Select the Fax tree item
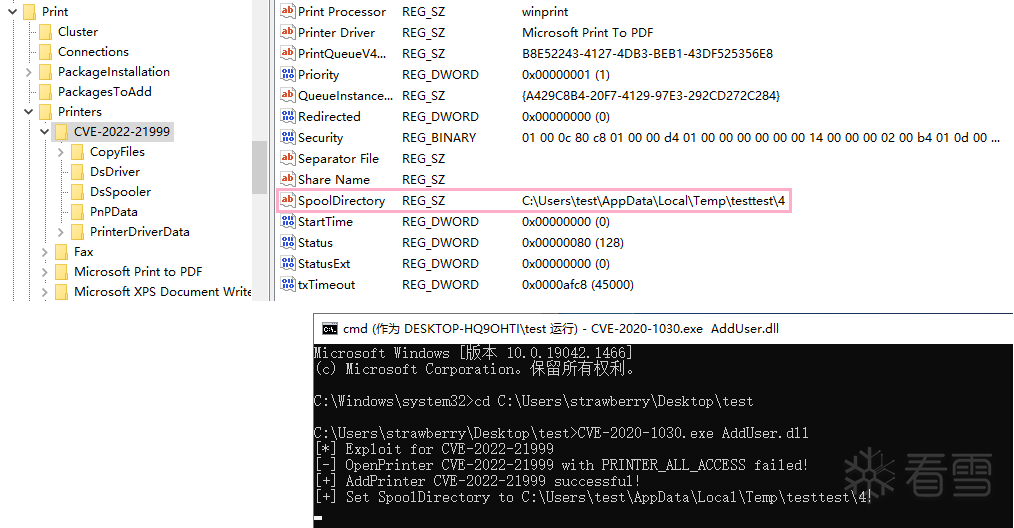This screenshot has width=1014, height=528. pyautogui.click(x=83, y=252)
